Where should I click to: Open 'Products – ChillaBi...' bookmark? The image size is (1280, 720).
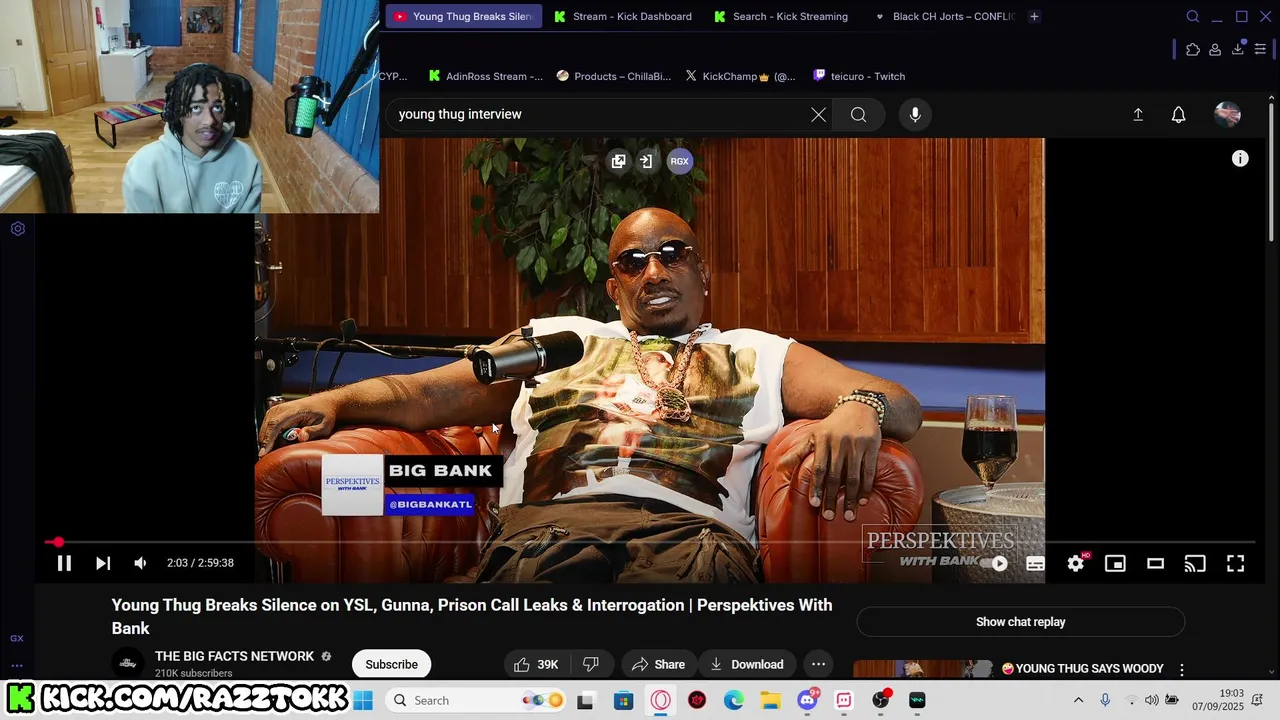(614, 76)
